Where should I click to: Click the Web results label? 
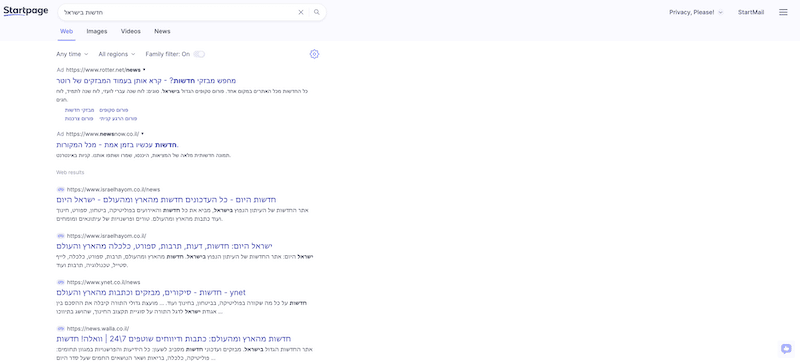pos(70,172)
